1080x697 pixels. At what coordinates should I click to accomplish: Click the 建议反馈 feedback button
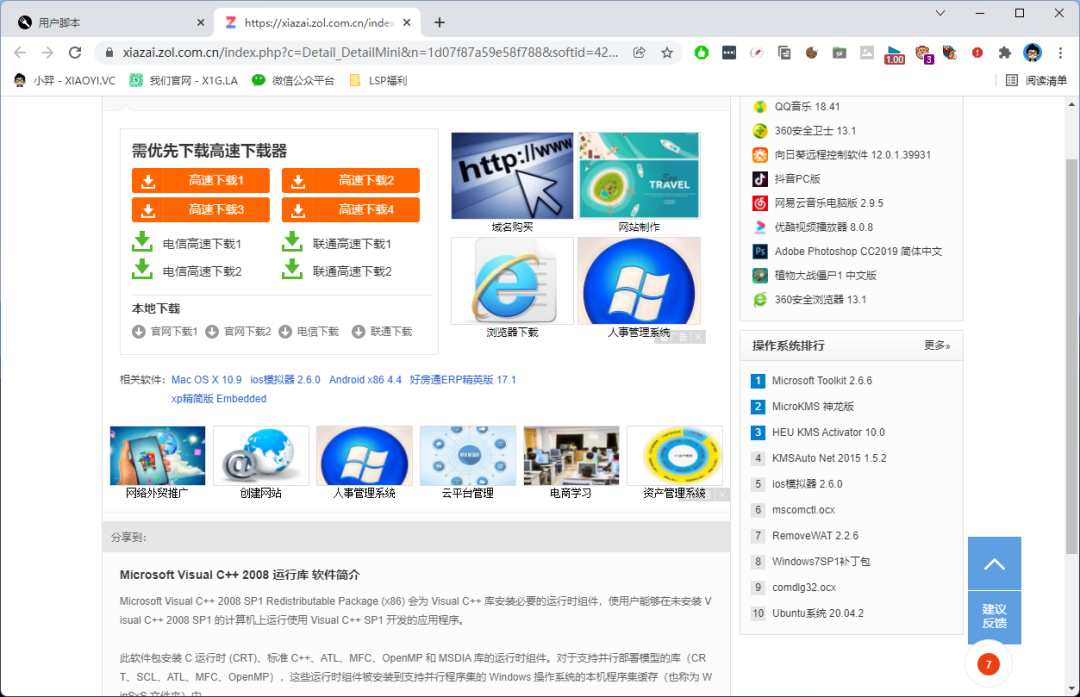pyautogui.click(x=994, y=616)
